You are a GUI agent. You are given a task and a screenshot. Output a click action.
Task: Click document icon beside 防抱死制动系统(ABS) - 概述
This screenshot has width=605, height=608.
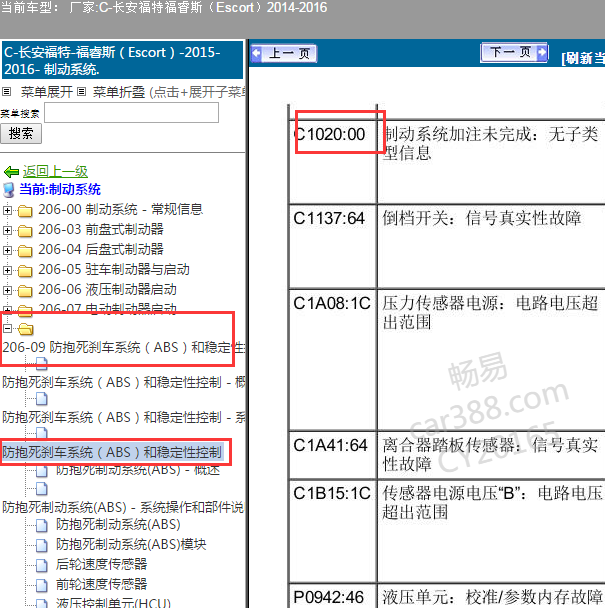[42, 471]
